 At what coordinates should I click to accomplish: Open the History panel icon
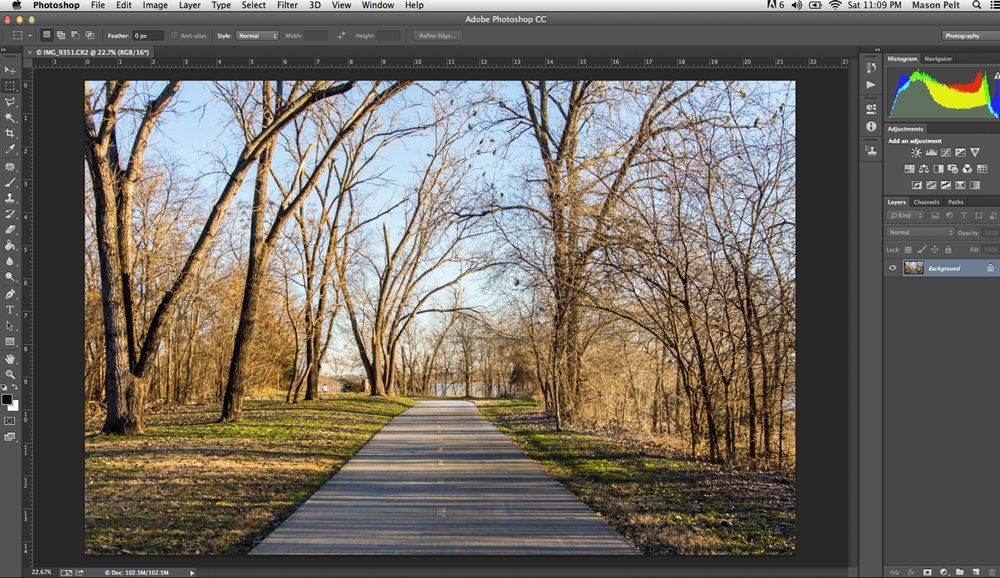(871, 66)
